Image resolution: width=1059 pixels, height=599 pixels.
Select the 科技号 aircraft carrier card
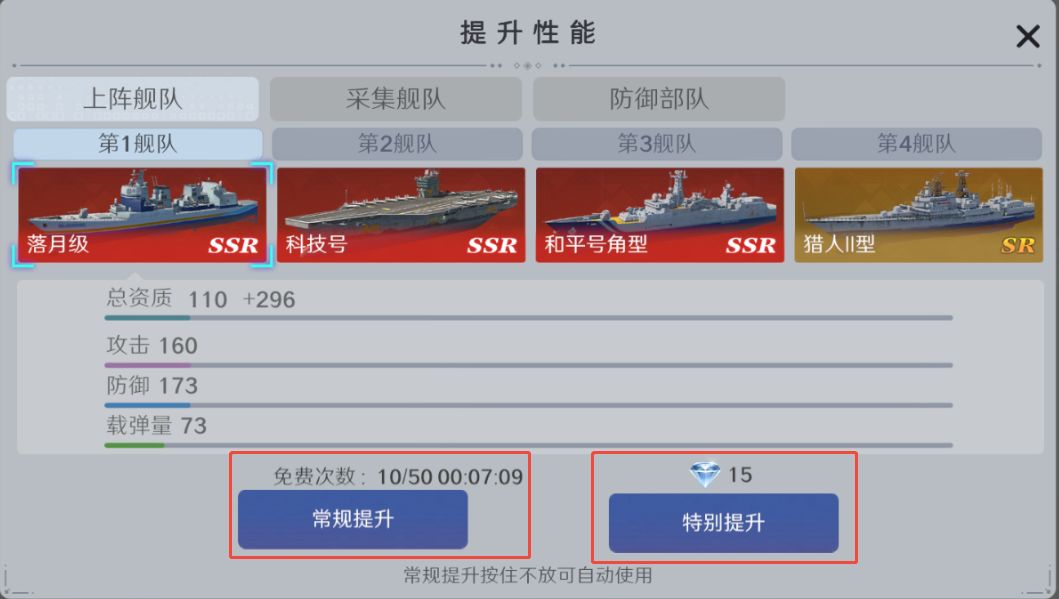point(401,215)
